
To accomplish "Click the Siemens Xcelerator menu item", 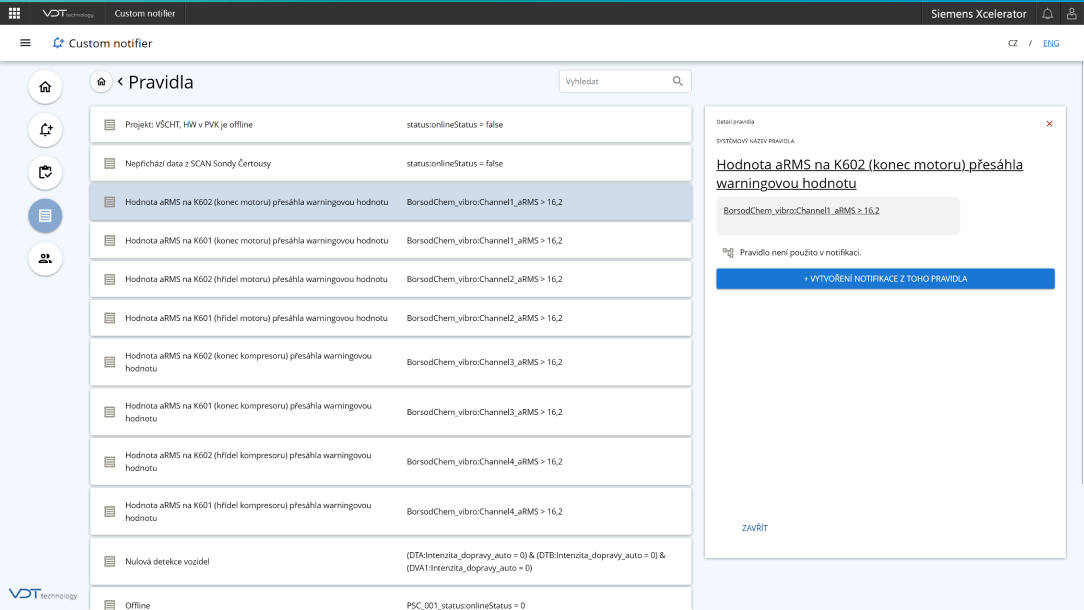I will tap(978, 13).
